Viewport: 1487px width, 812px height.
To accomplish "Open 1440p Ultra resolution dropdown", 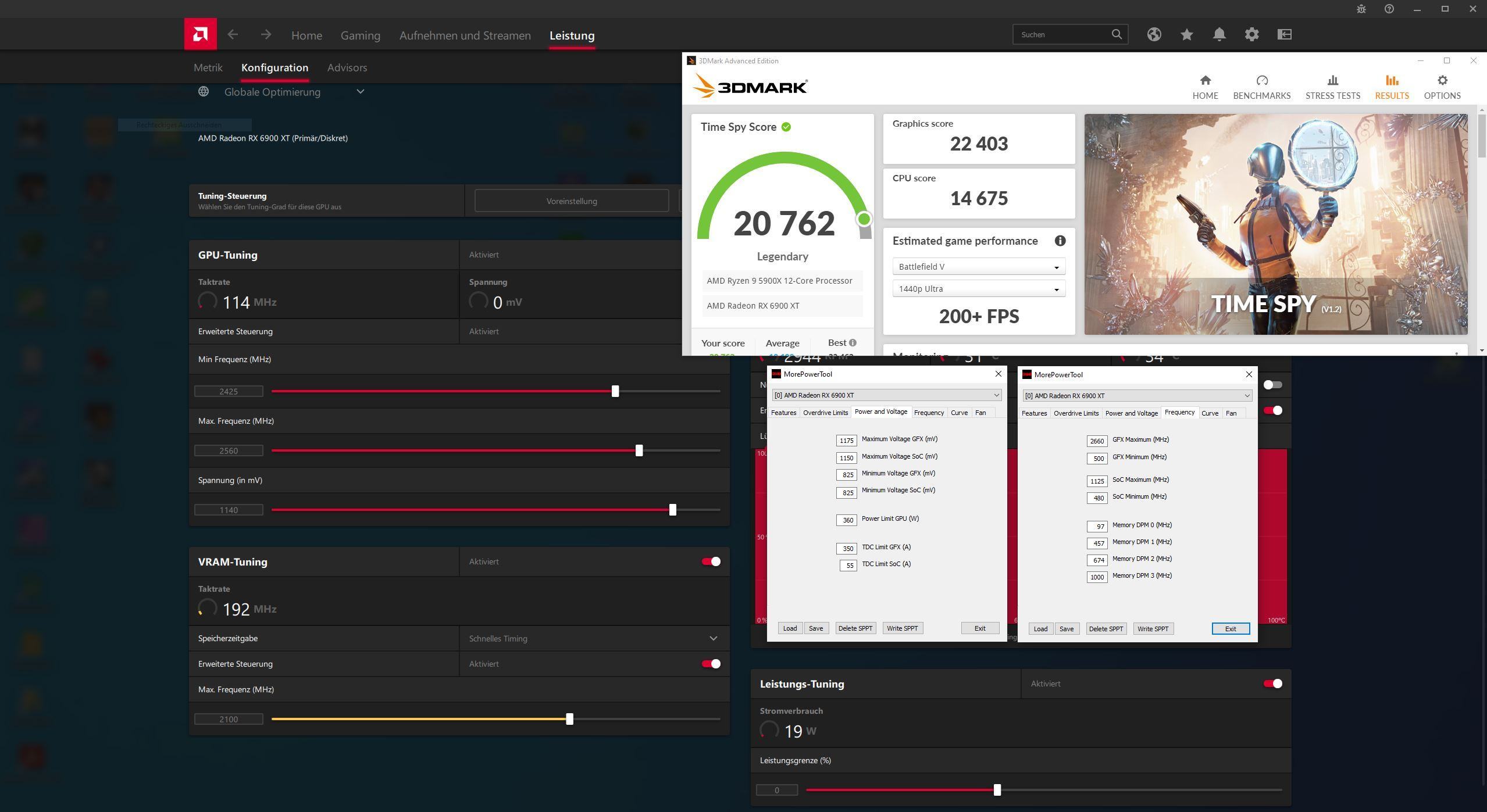I will [979, 289].
